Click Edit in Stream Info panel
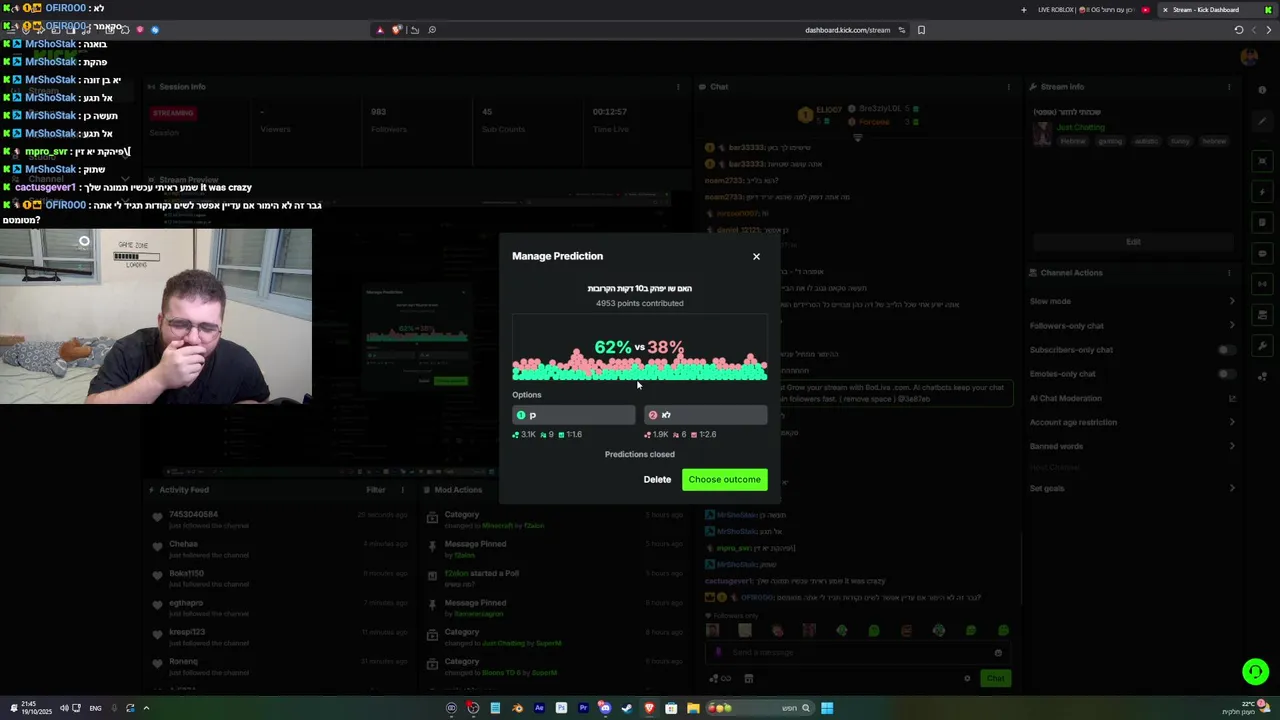 click(1133, 241)
